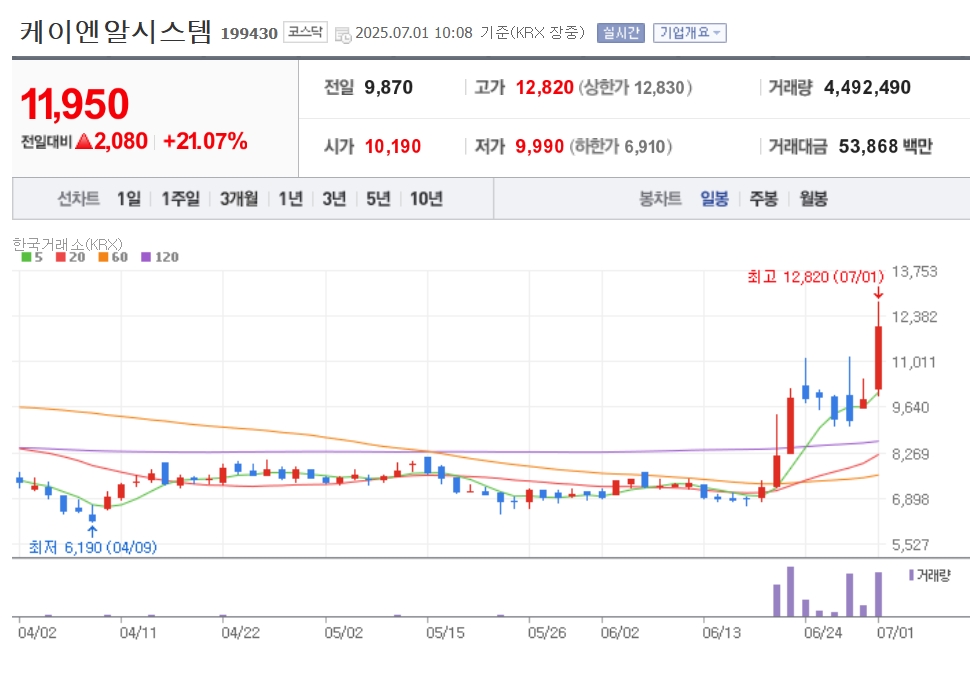
Task: Switch to 월봉 monthly candlestick chart
Action: click(813, 199)
